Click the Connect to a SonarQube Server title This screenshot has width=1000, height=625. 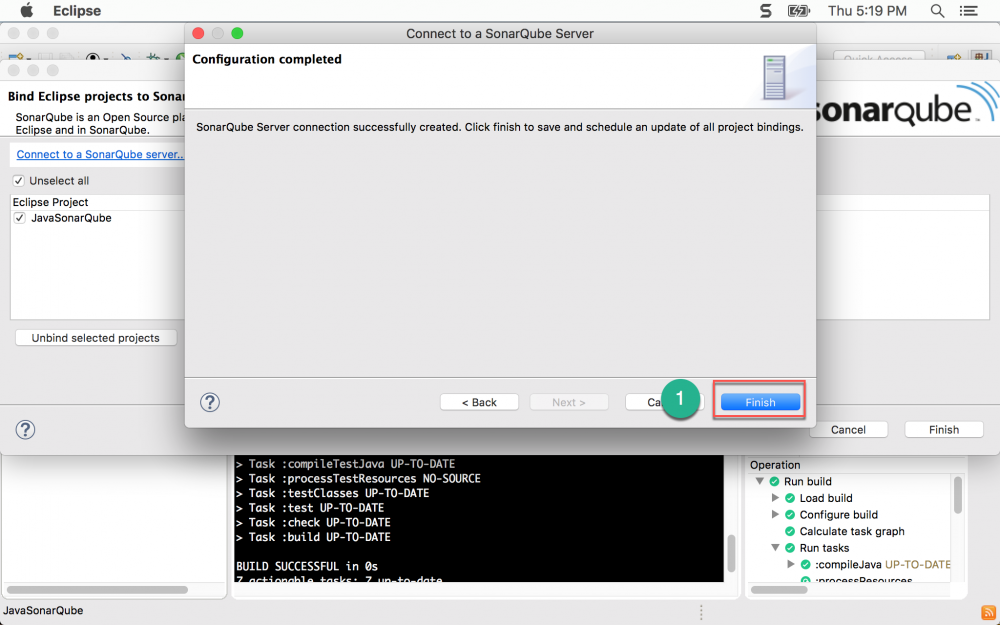point(499,33)
